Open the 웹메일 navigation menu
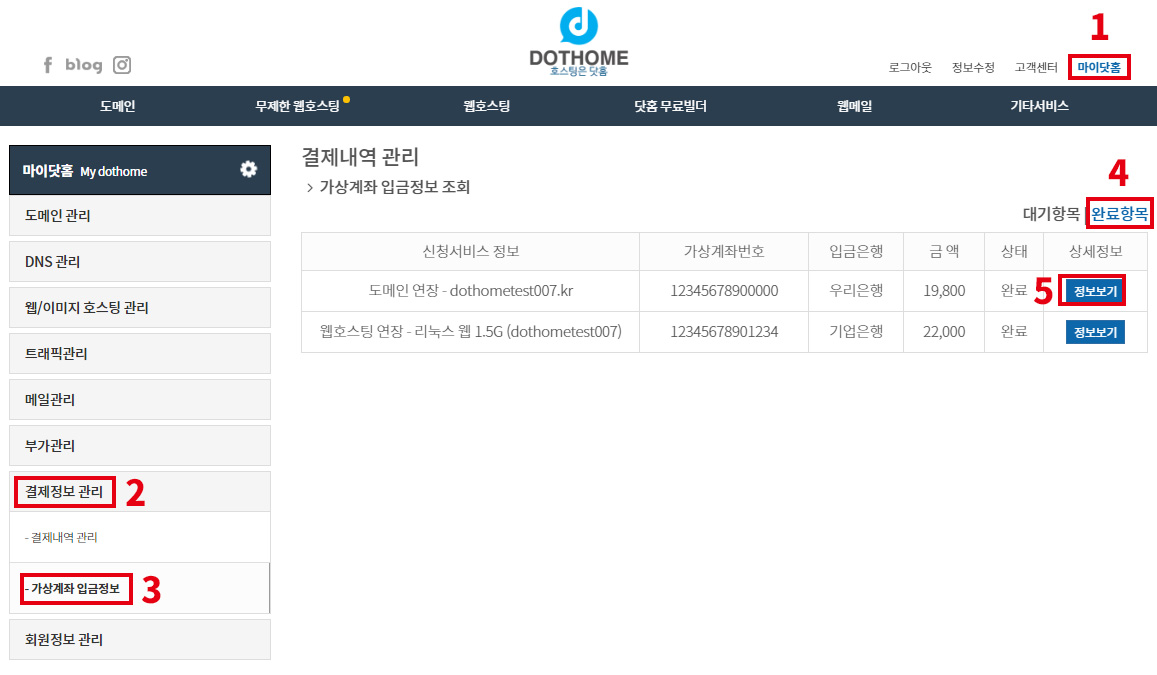This screenshot has height=675, width=1157. tap(855, 106)
